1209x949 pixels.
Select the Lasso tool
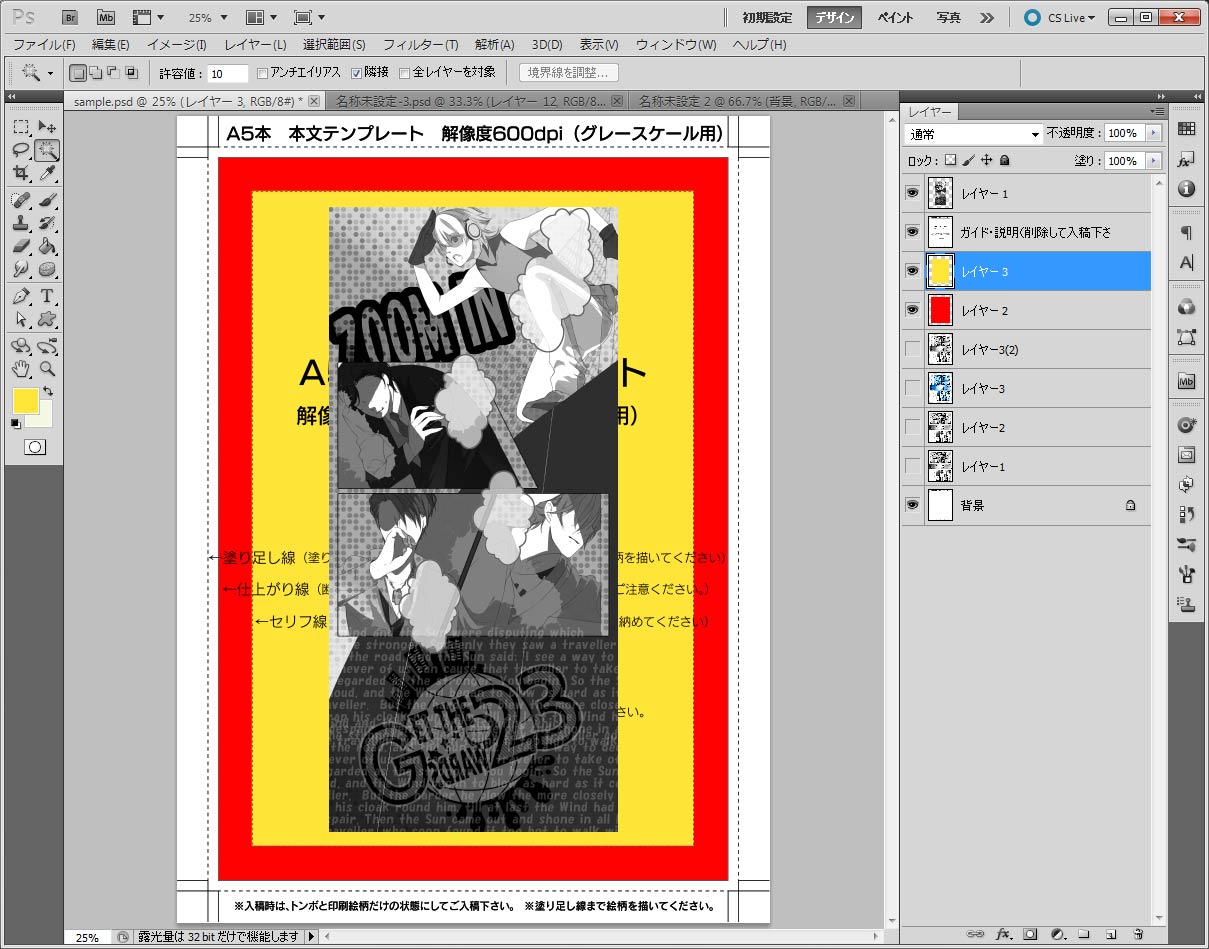point(21,150)
